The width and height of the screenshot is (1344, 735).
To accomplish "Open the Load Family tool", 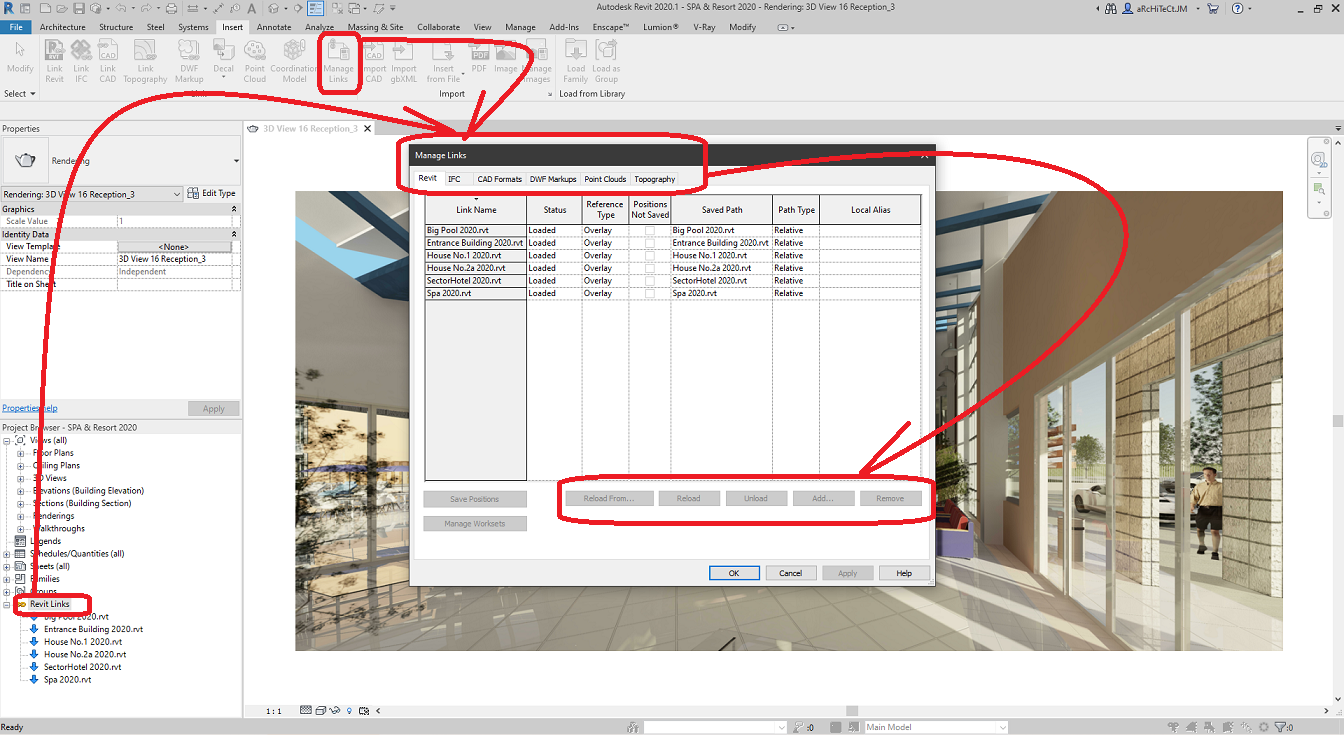I will click(575, 58).
